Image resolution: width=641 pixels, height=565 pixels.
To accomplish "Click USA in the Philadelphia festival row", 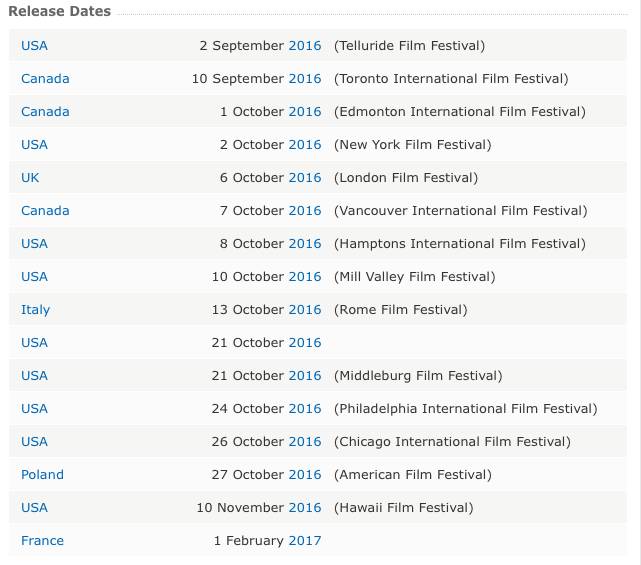I will tap(34, 409).
